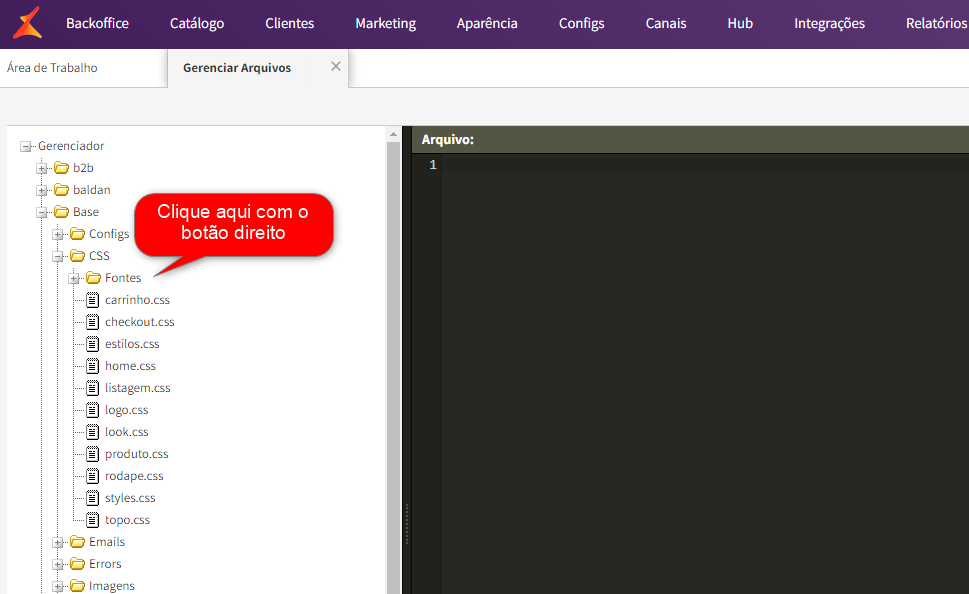Click the panel splitter handle dots
The height and width of the screenshot is (594, 969).
[407, 524]
